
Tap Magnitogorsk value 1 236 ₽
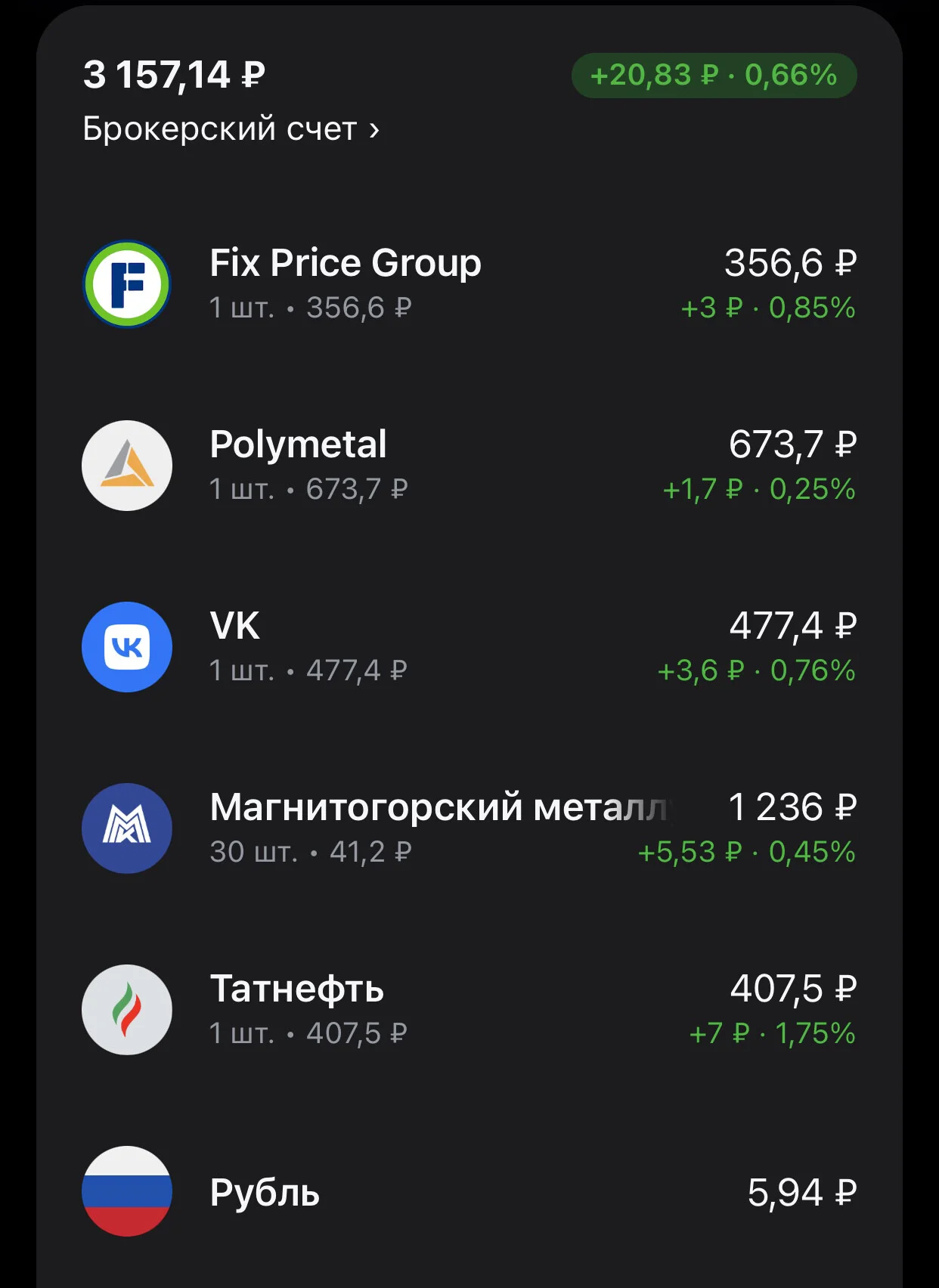coord(792,807)
